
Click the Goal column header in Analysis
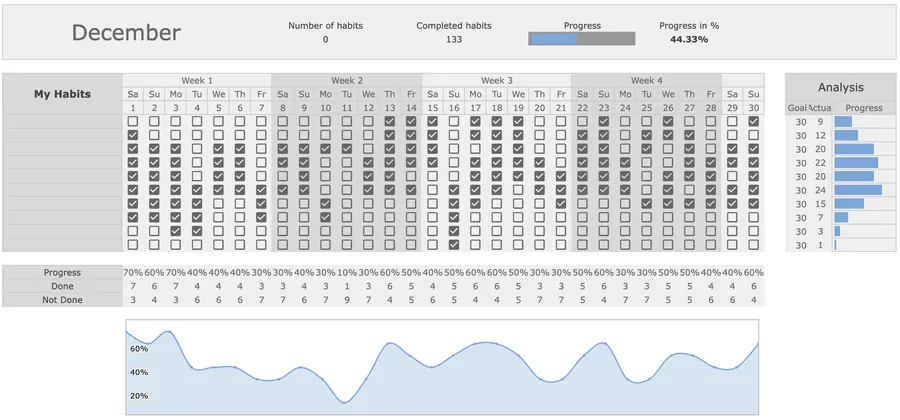pyautogui.click(x=796, y=108)
